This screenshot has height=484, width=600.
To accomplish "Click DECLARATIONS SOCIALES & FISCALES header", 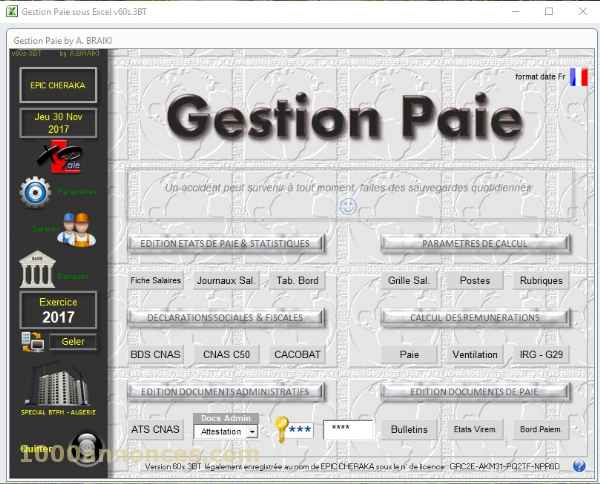I will click(x=226, y=318).
